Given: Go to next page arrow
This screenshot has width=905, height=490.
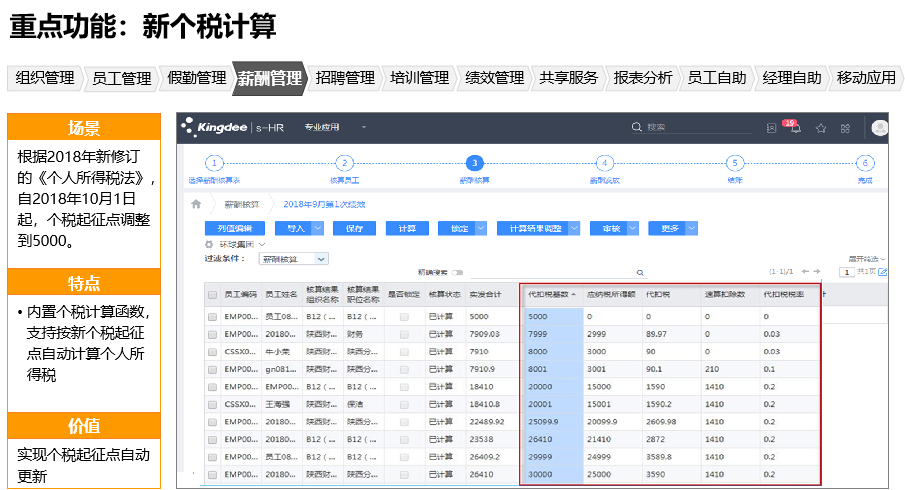Looking at the screenshot, I should pos(817,271).
